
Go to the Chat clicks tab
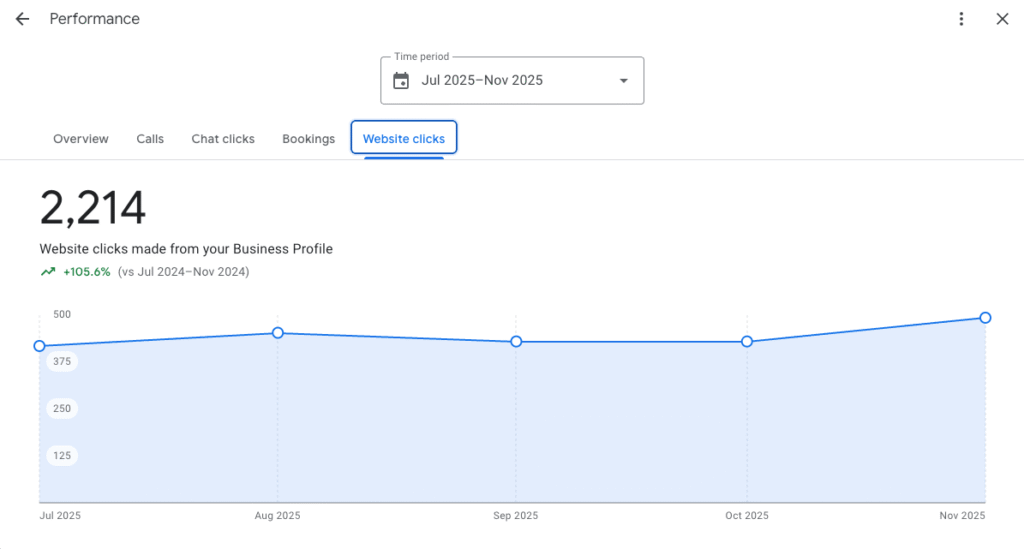click(x=223, y=139)
